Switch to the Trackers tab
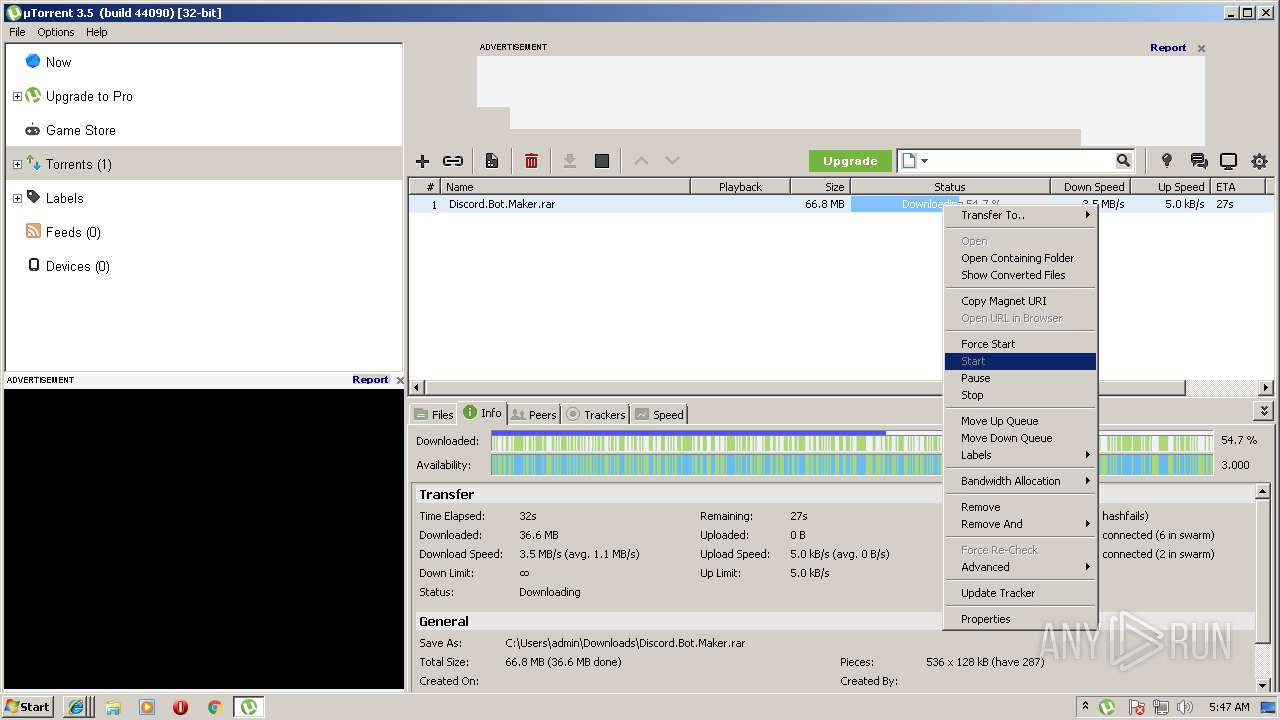Viewport: 1280px width, 720px height. click(x=595, y=414)
